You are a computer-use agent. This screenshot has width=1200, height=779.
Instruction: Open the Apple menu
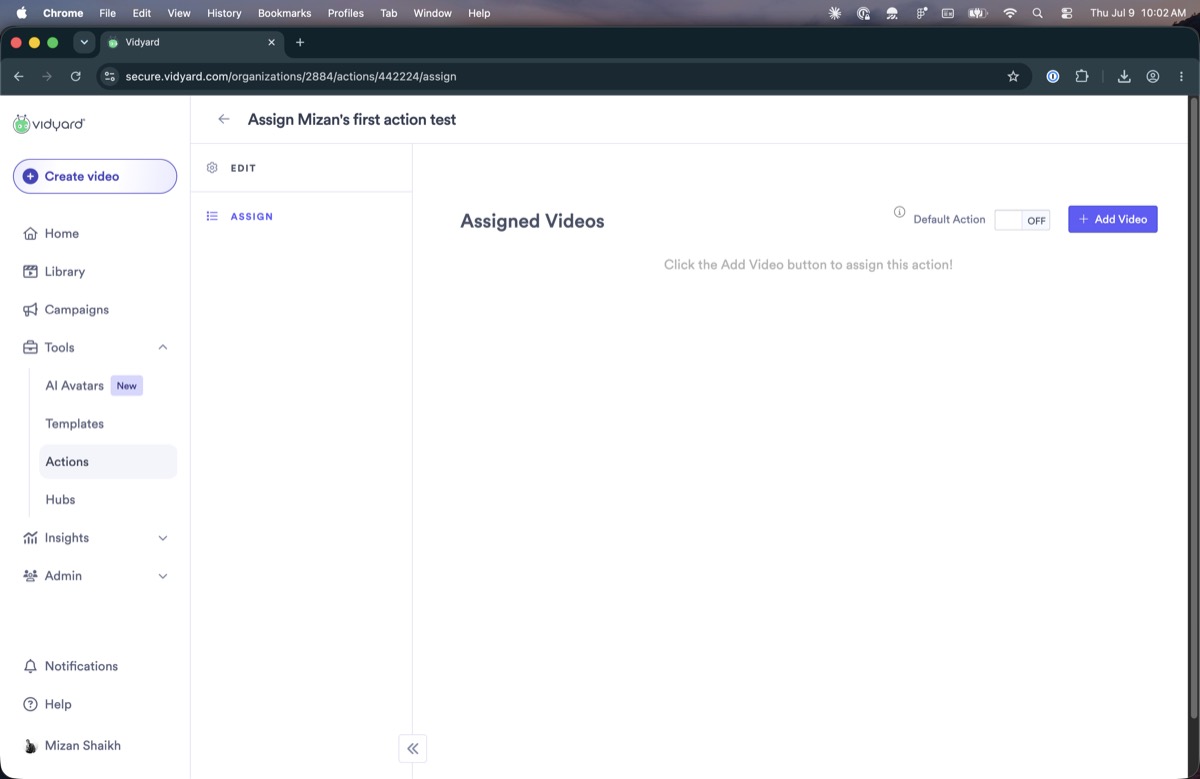tap(21, 13)
